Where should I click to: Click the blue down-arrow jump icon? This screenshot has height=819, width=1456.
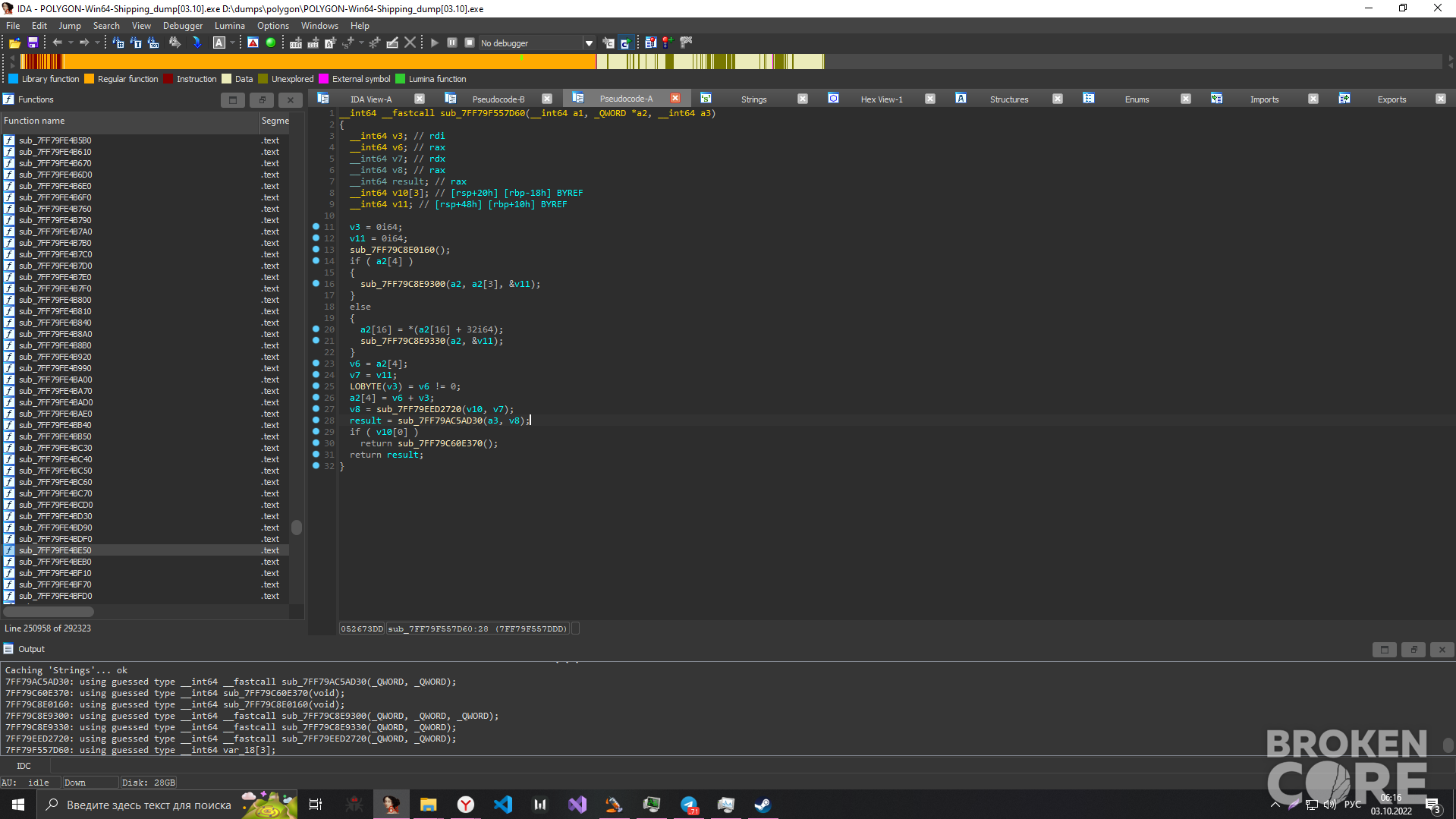pos(197,43)
